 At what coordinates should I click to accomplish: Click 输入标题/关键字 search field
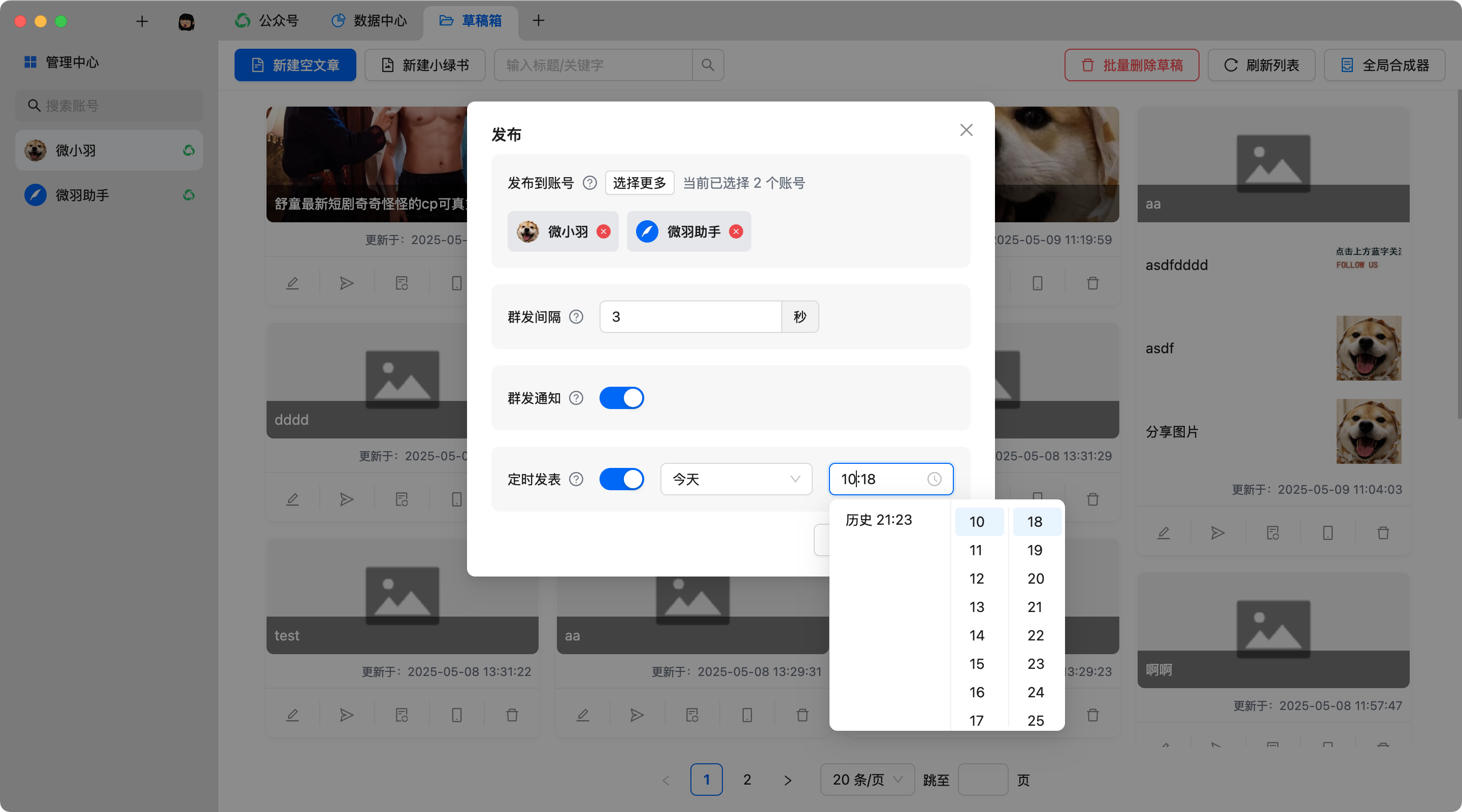[x=593, y=65]
